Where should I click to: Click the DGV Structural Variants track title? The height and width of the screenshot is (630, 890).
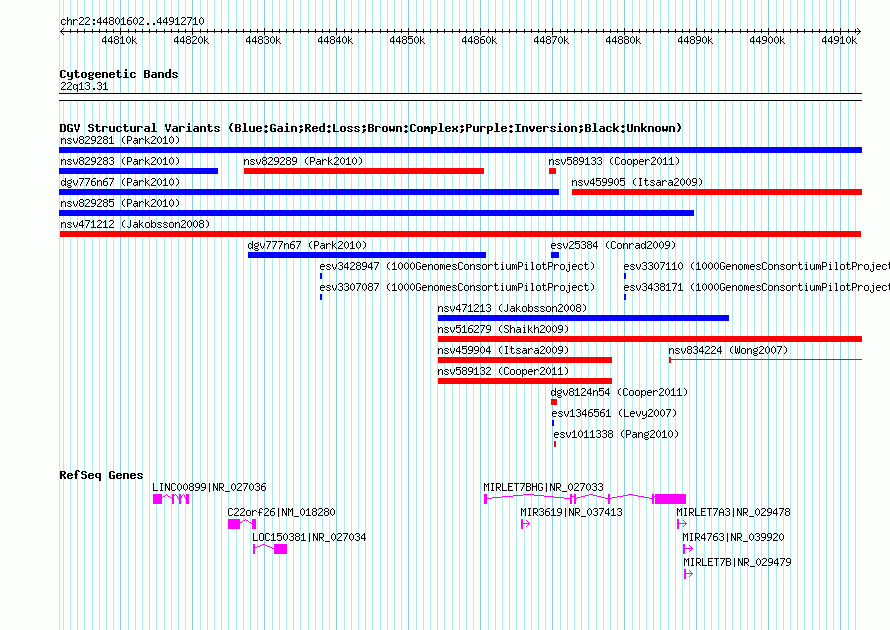pos(370,128)
